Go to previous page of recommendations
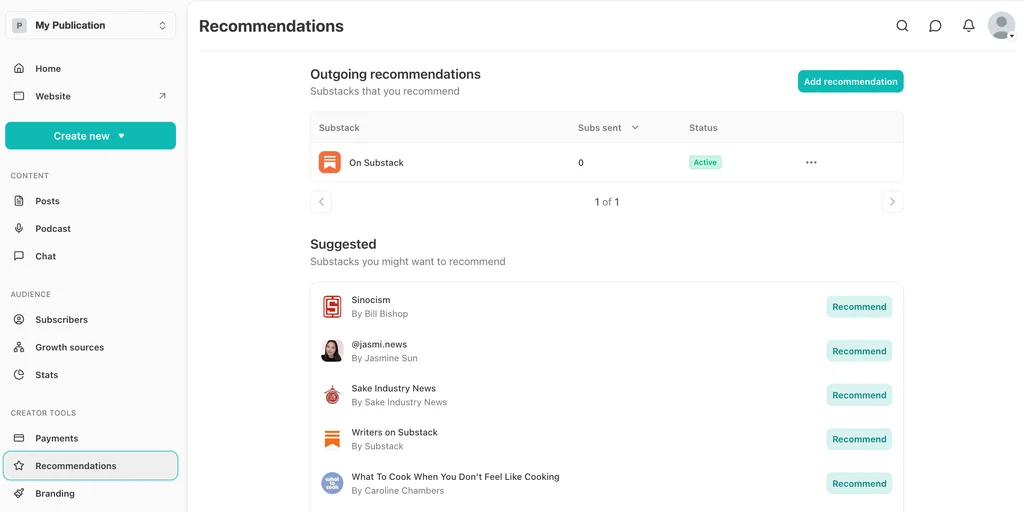The height and width of the screenshot is (512, 1024). pyautogui.click(x=321, y=202)
